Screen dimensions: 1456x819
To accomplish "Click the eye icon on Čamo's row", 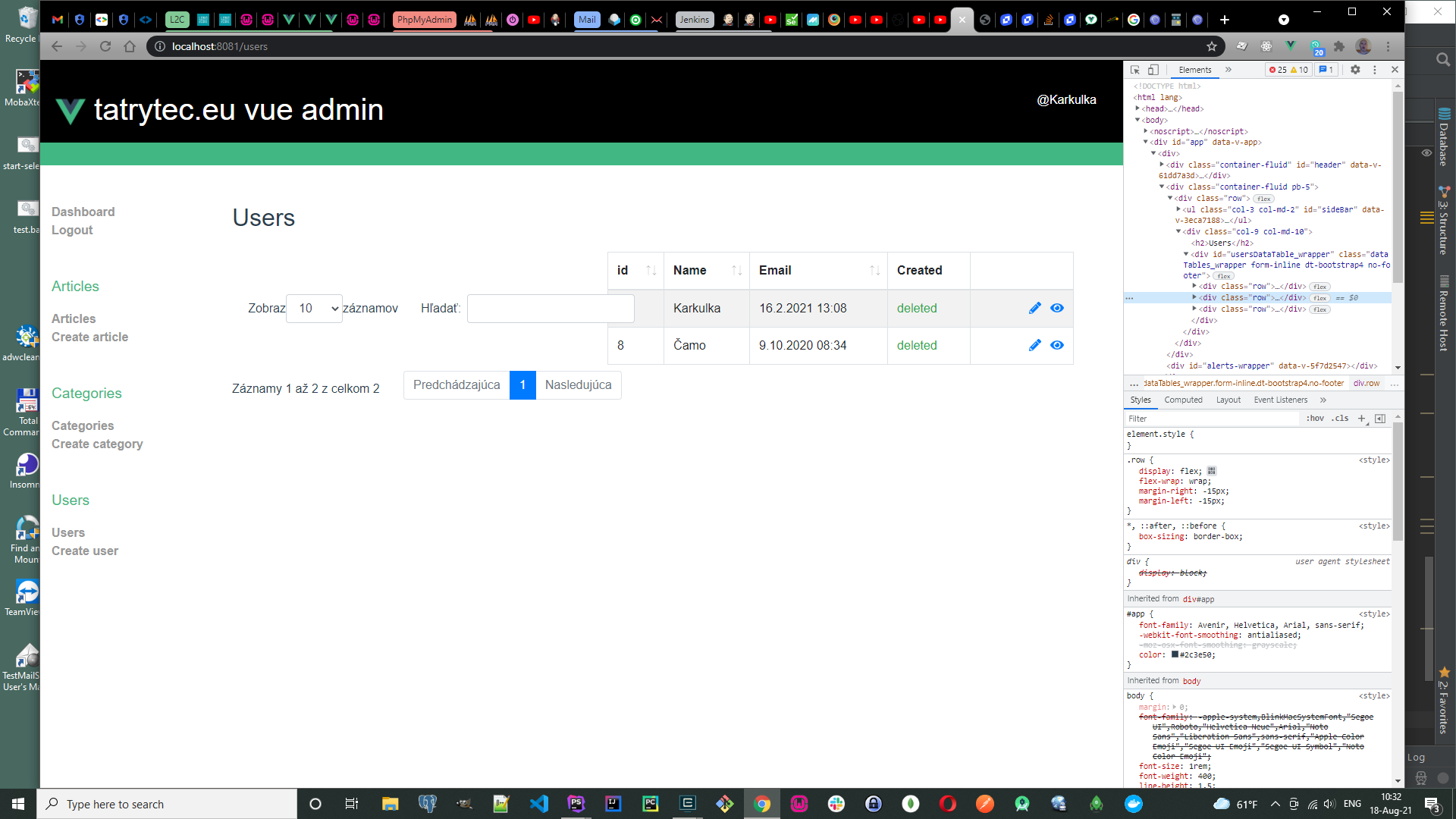I will [1057, 345].
